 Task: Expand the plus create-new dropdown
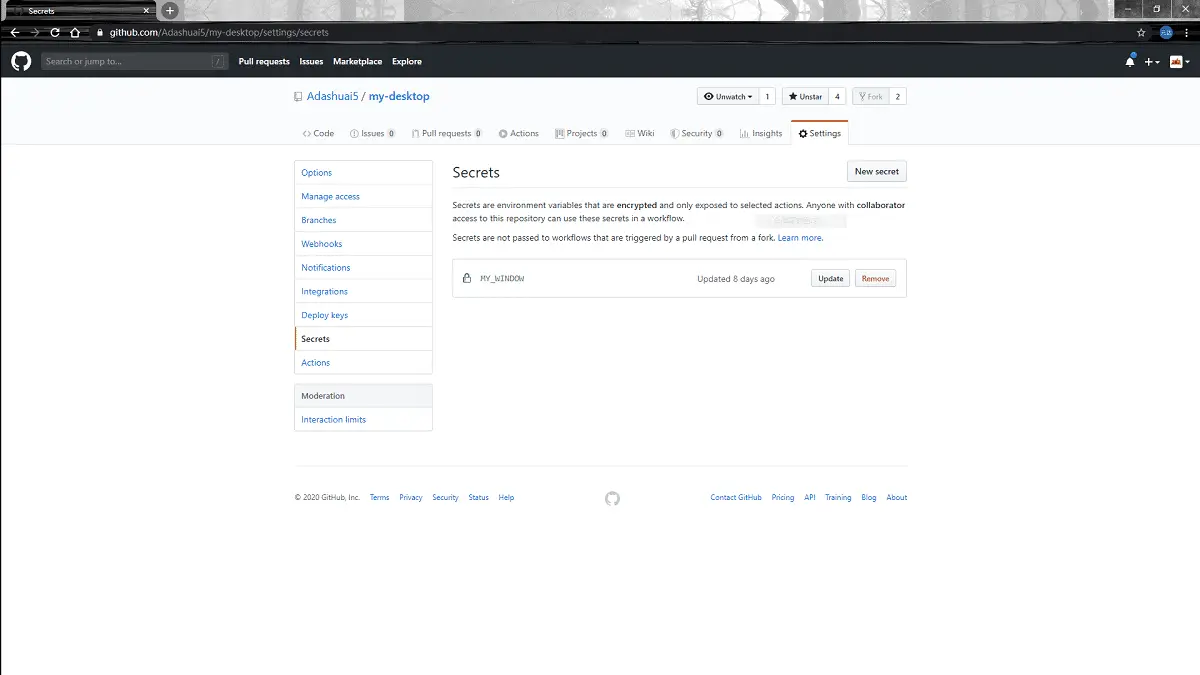click(1152, 61)
